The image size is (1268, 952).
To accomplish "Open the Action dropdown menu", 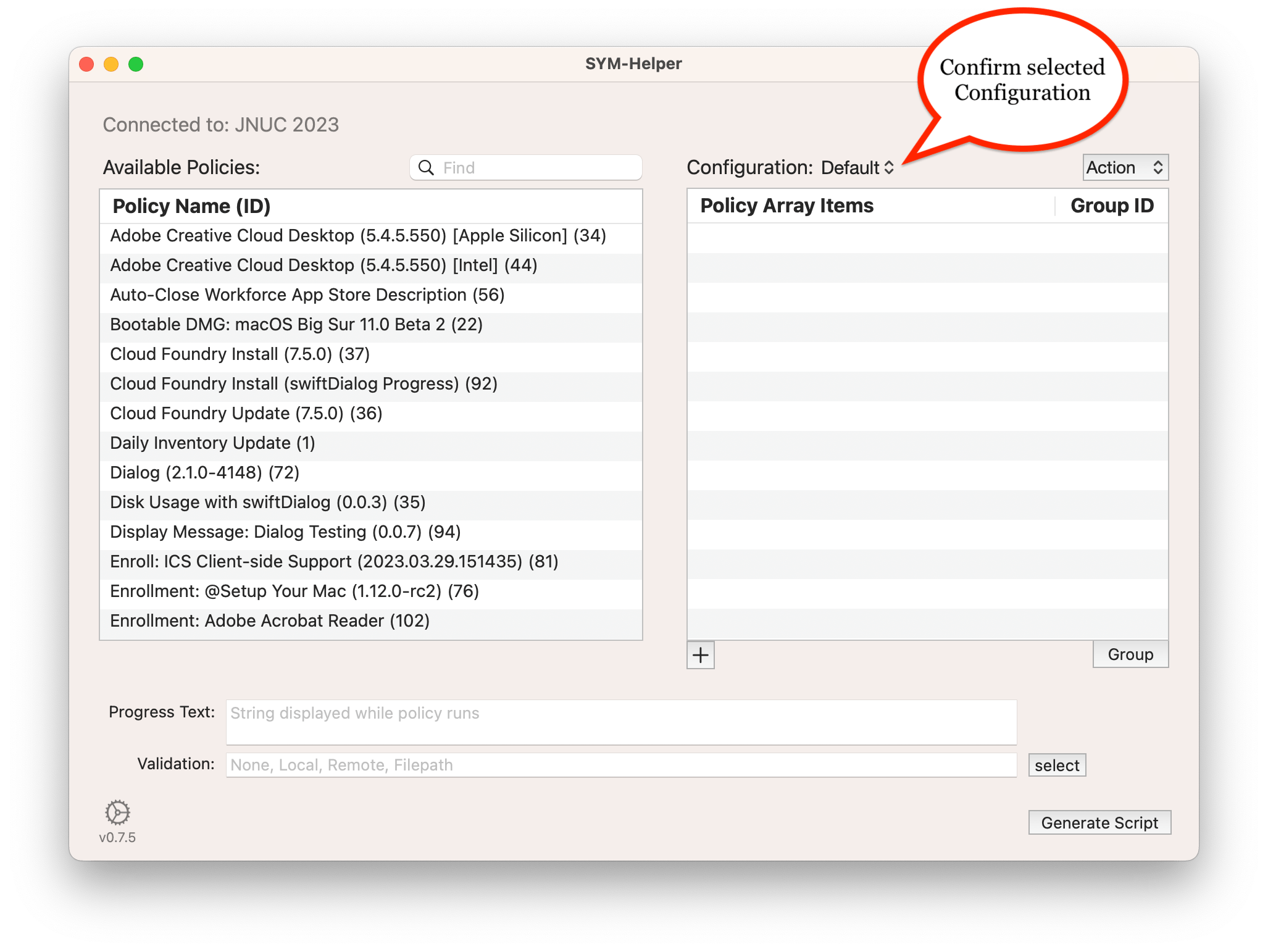I will tap(1125, 168).
